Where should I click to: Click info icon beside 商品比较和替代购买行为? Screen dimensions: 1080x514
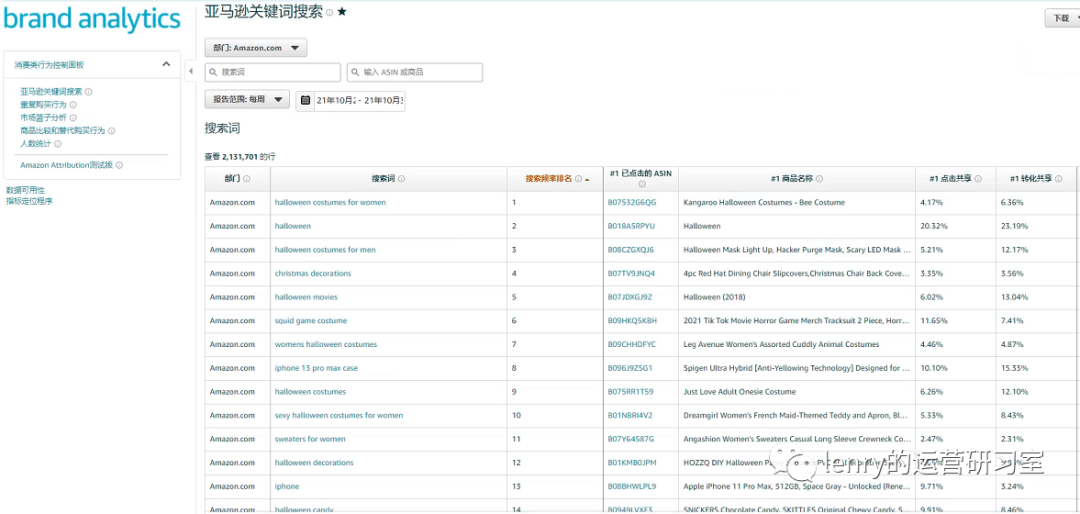[x=112, y=131]
